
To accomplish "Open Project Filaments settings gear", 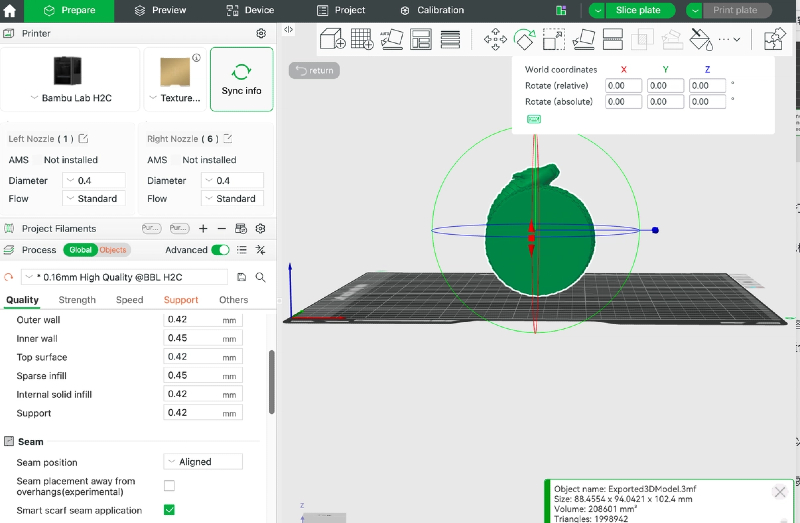I will 260,229.
